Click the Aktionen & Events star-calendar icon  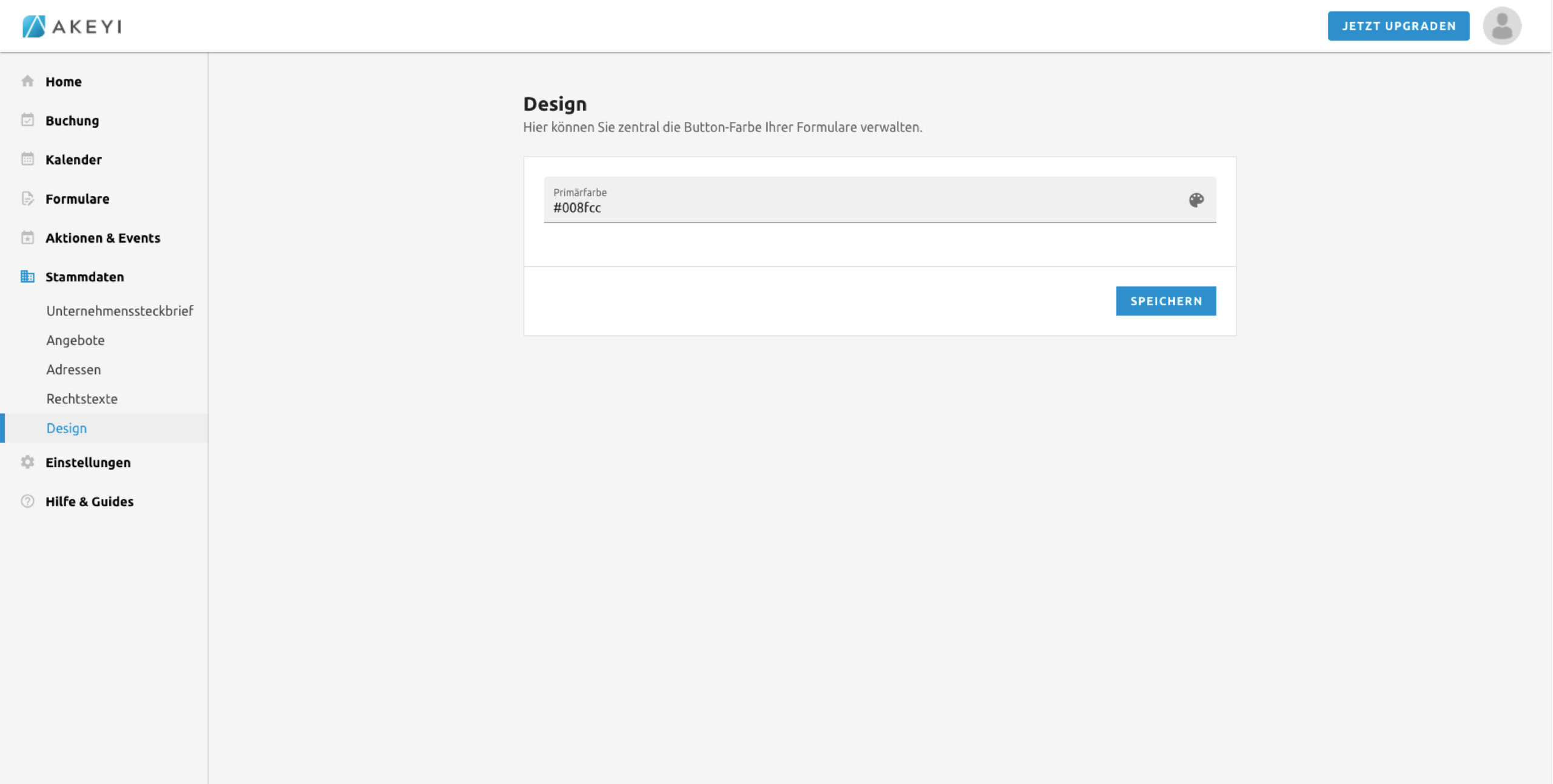(27, 238)
